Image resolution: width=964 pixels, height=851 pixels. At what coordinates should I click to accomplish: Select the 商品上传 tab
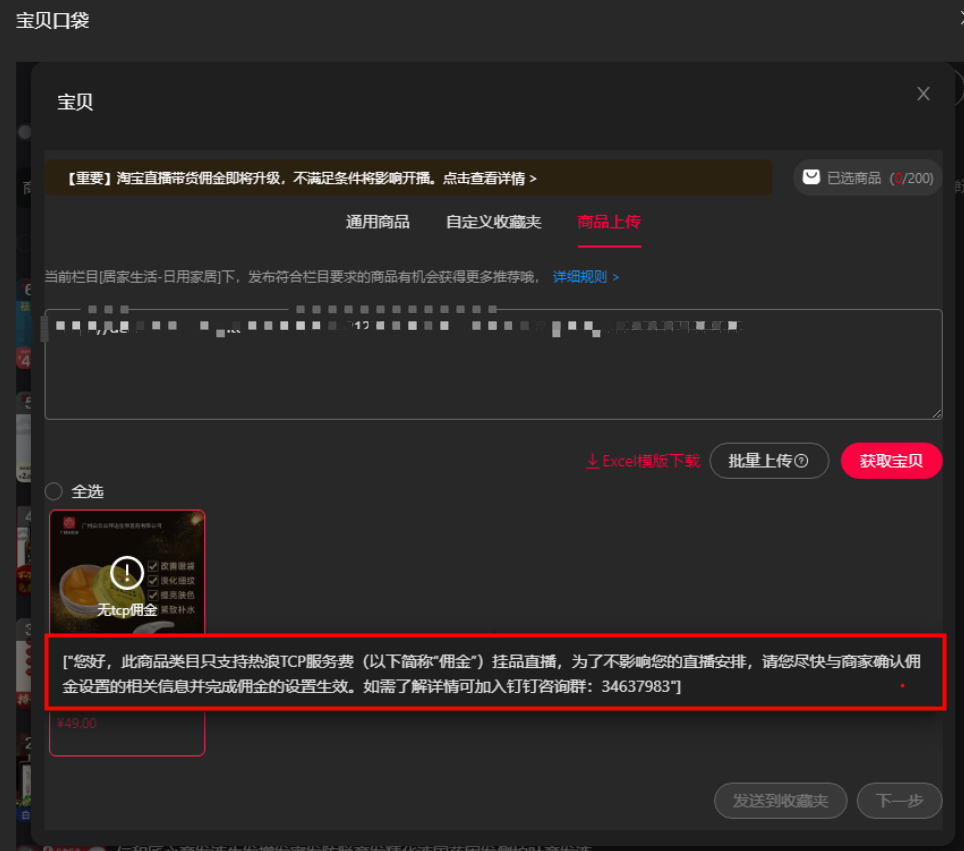point(609,222)
